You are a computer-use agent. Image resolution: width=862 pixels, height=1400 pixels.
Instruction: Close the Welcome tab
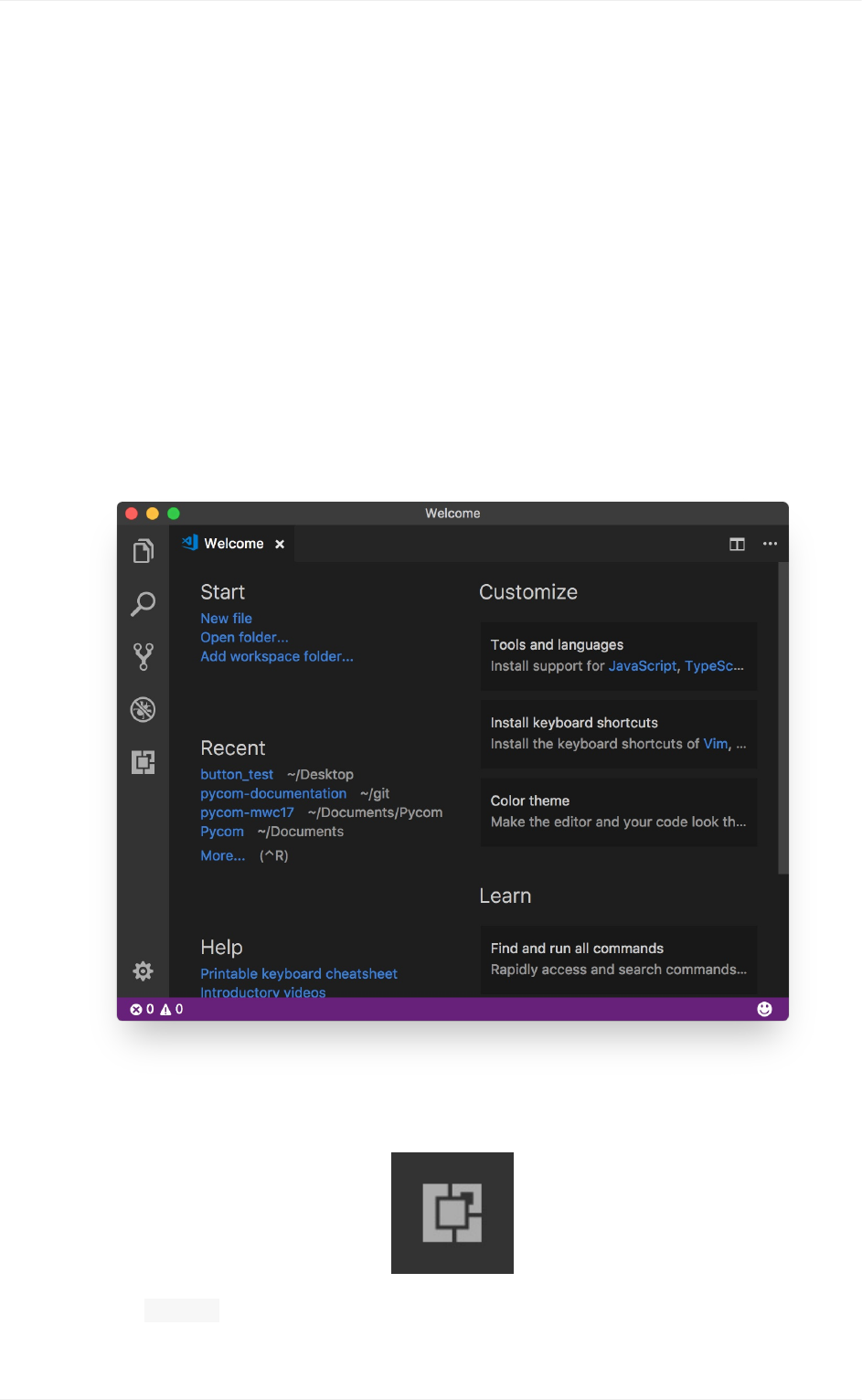[x=280, y=544]
